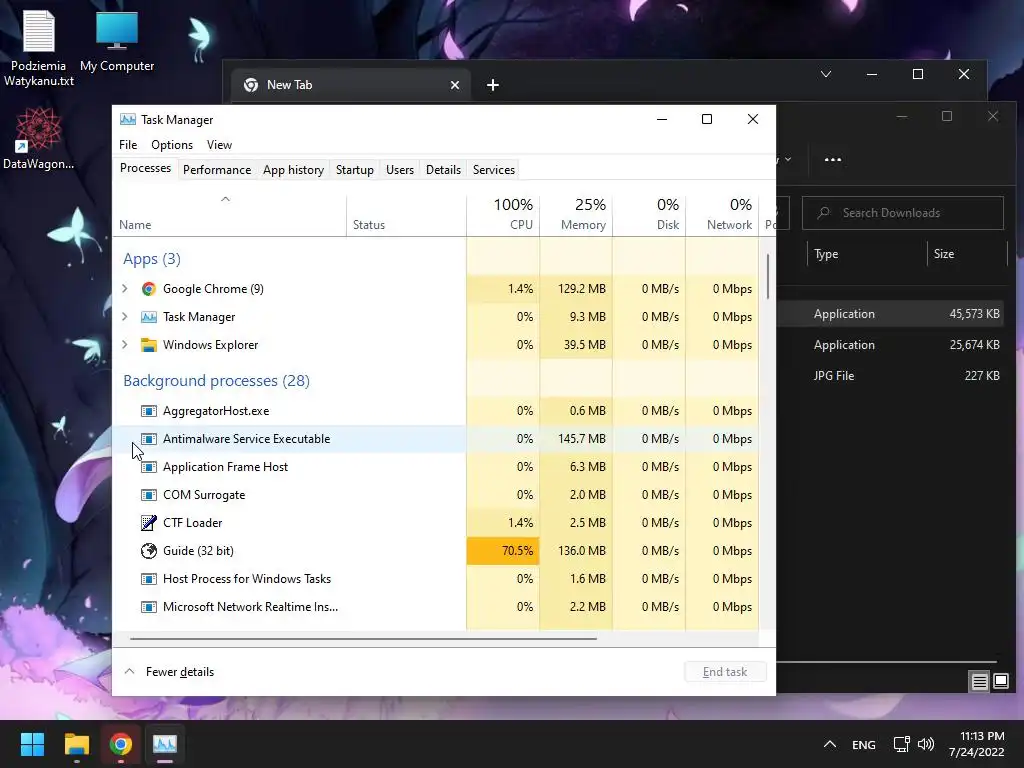Click the Size column header in Explorer
The width and height of the screenshot is (1024, 768).
[967, 254]
